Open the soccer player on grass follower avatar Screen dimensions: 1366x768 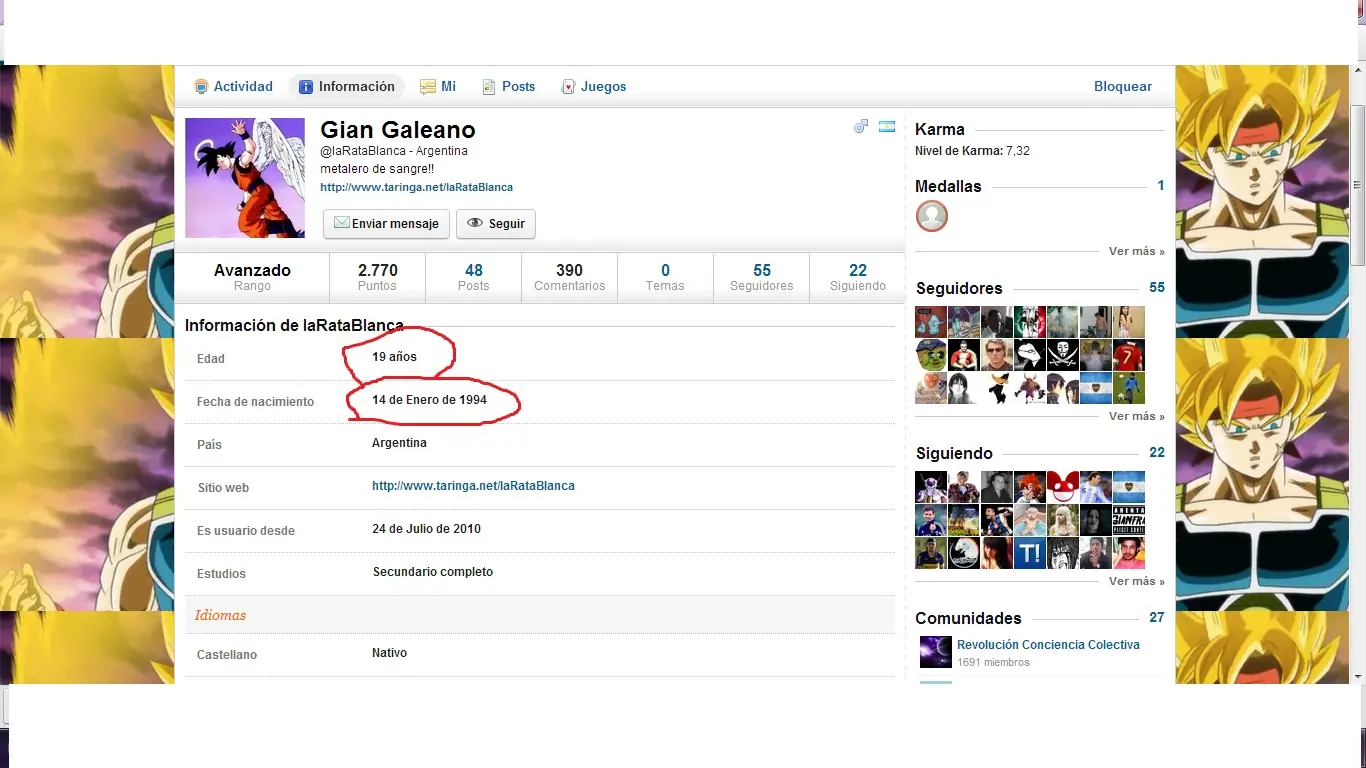[x=1128, y=388]
